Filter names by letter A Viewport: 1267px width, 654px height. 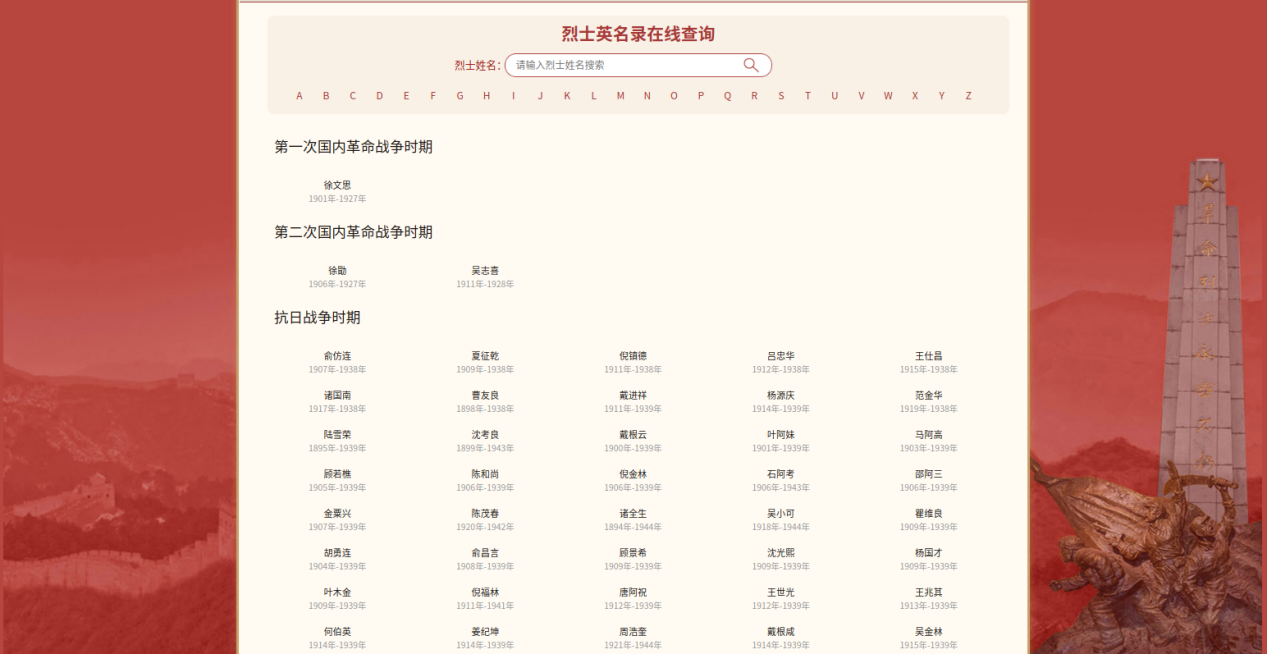299,96
